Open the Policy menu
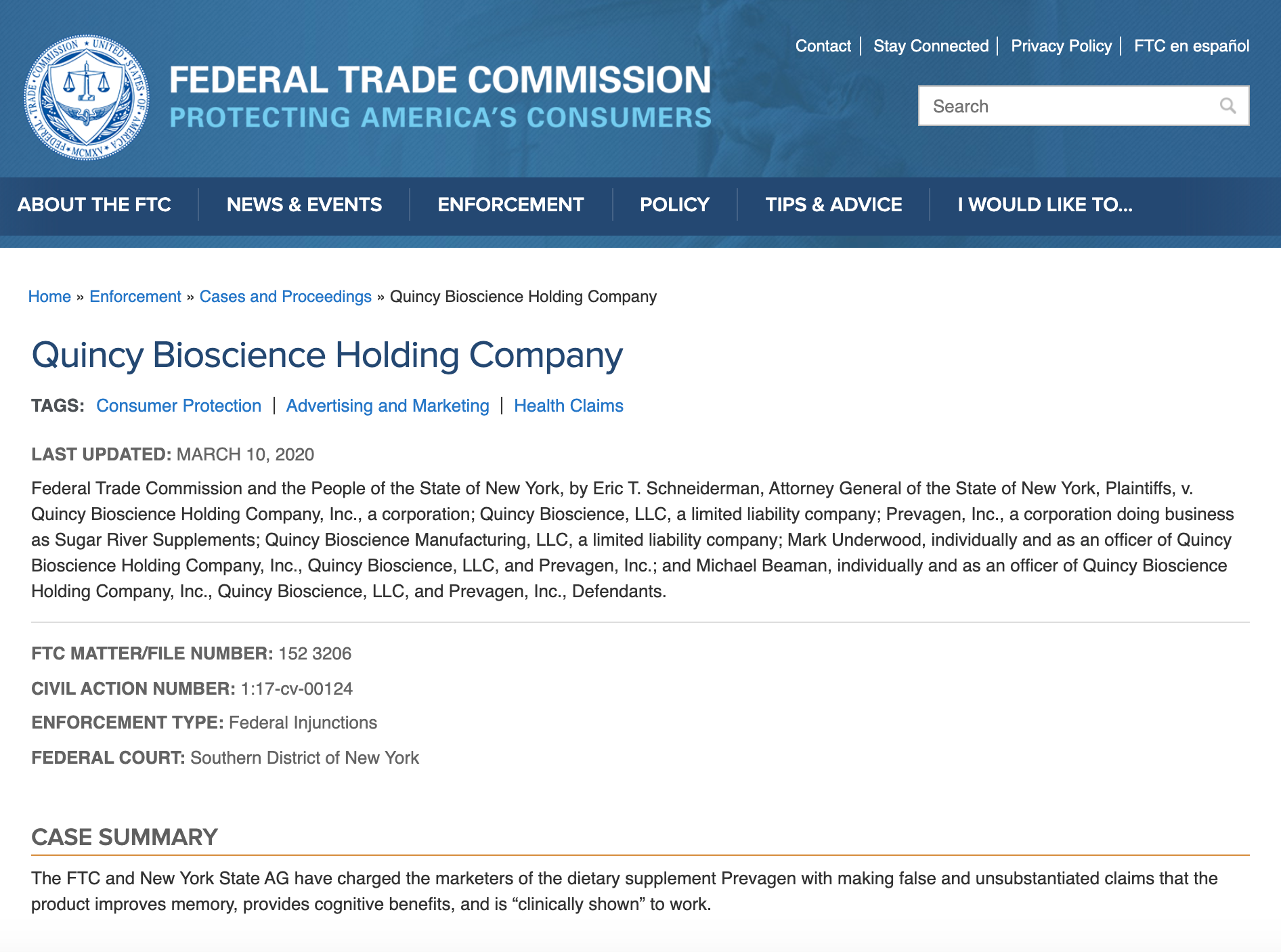1281x952 pixels. click(674, 204)
